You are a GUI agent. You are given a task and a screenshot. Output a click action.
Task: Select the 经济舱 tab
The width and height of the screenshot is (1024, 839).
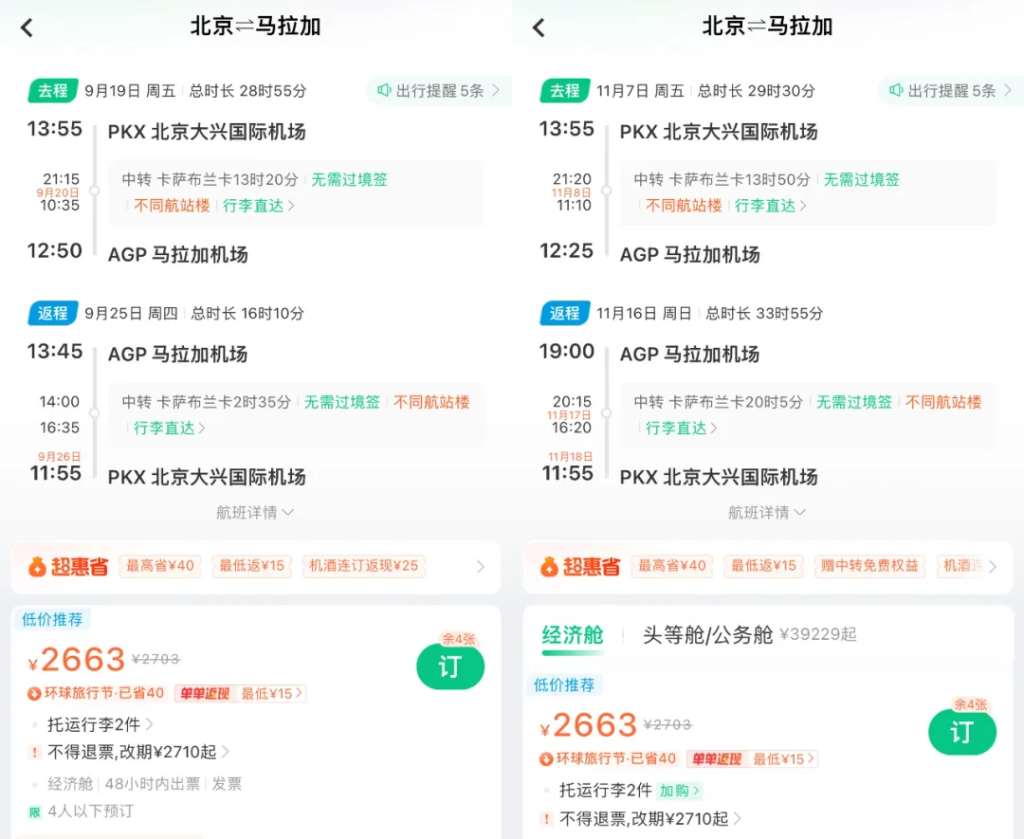point(573,635)
